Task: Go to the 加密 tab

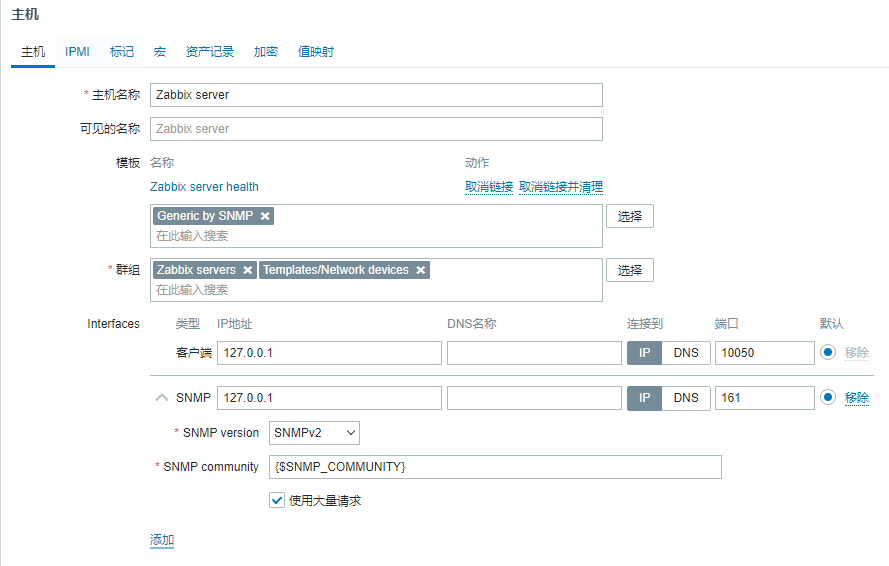Action: (265, 52)
